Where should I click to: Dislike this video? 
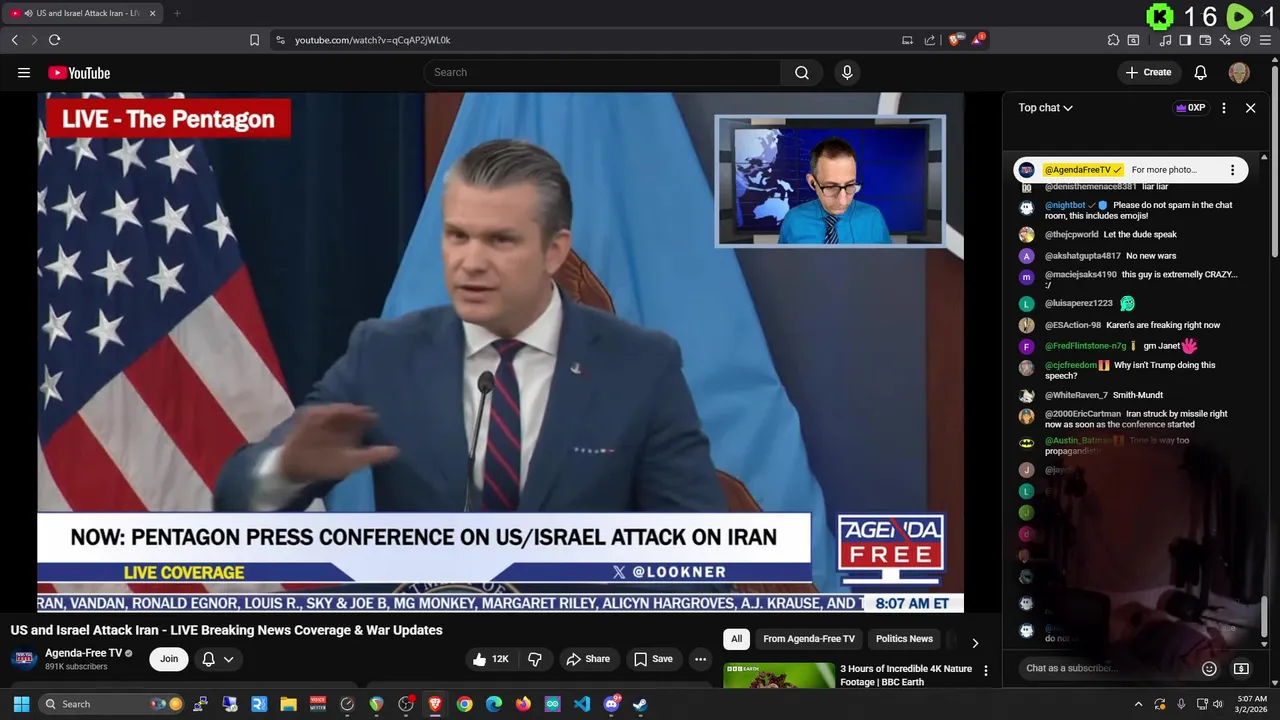(x=535, y=659)
